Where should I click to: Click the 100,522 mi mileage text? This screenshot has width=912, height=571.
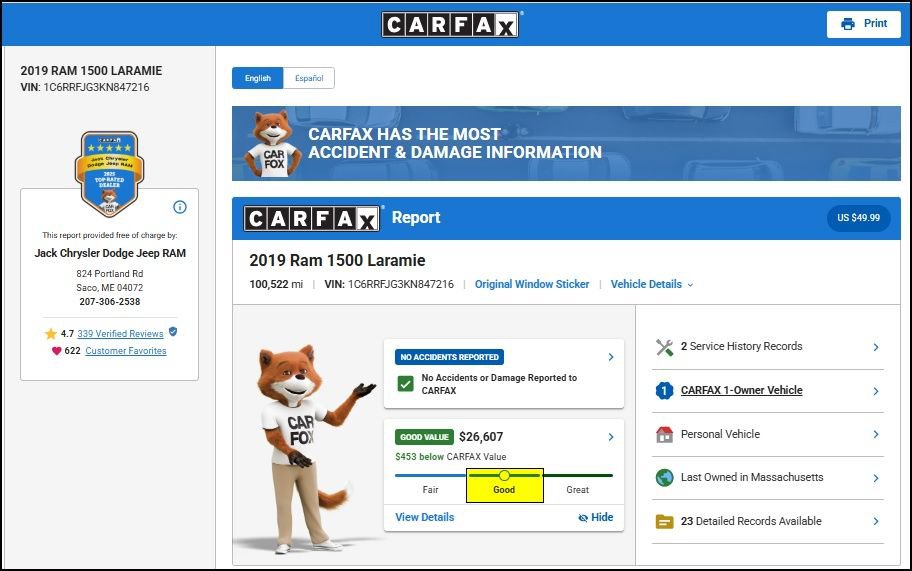tap(276, 284)
